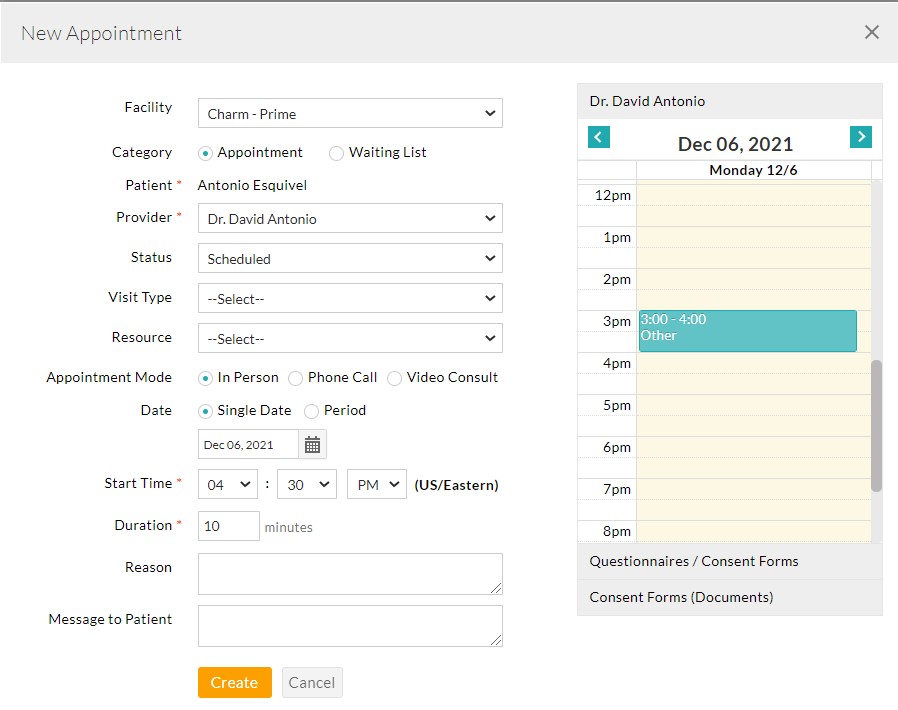Select the Waiting List category
The height and width of the screenshot is (710, 898).
[x=337, y=153]
